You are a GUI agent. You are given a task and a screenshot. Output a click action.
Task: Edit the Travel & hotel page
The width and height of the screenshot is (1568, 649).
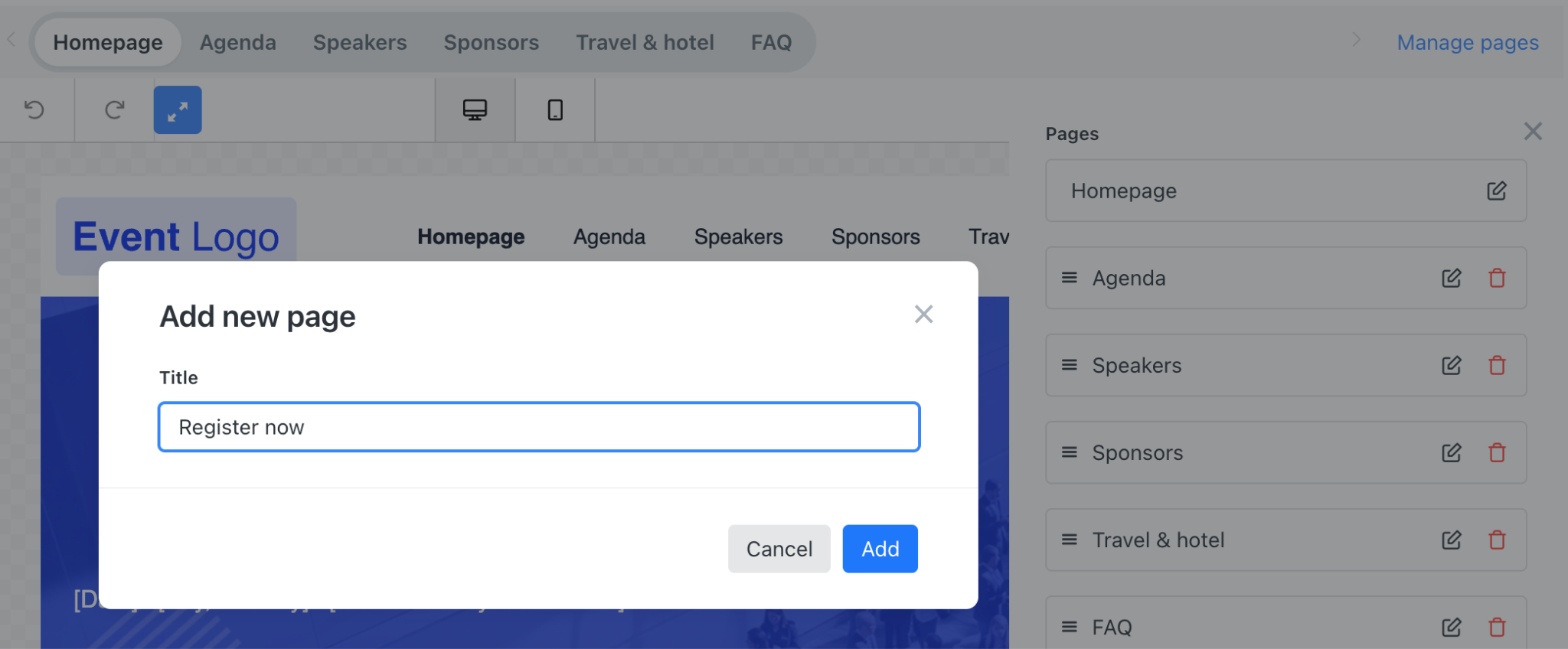coord(1452,540)
